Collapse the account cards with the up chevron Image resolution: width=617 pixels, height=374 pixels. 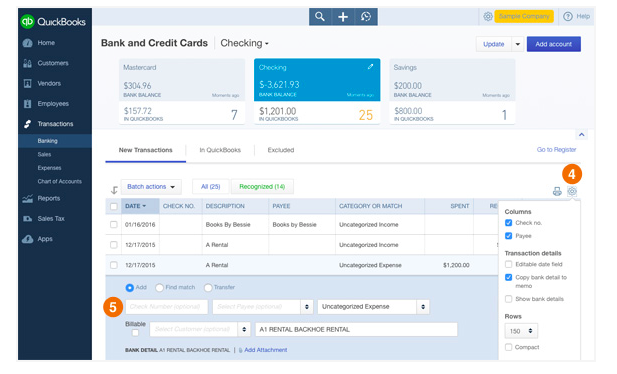click(x=581, y=135)
